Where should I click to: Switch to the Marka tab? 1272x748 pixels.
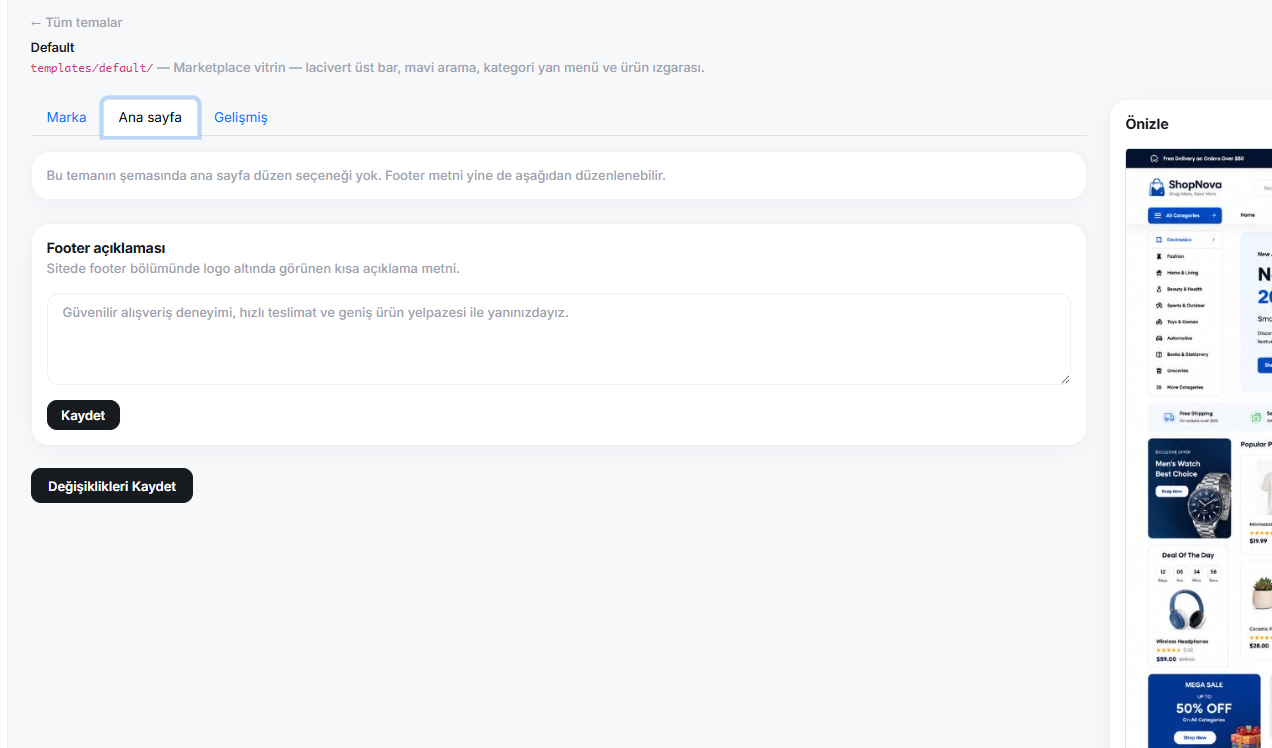pyautogui.click(x=67, y=117)
